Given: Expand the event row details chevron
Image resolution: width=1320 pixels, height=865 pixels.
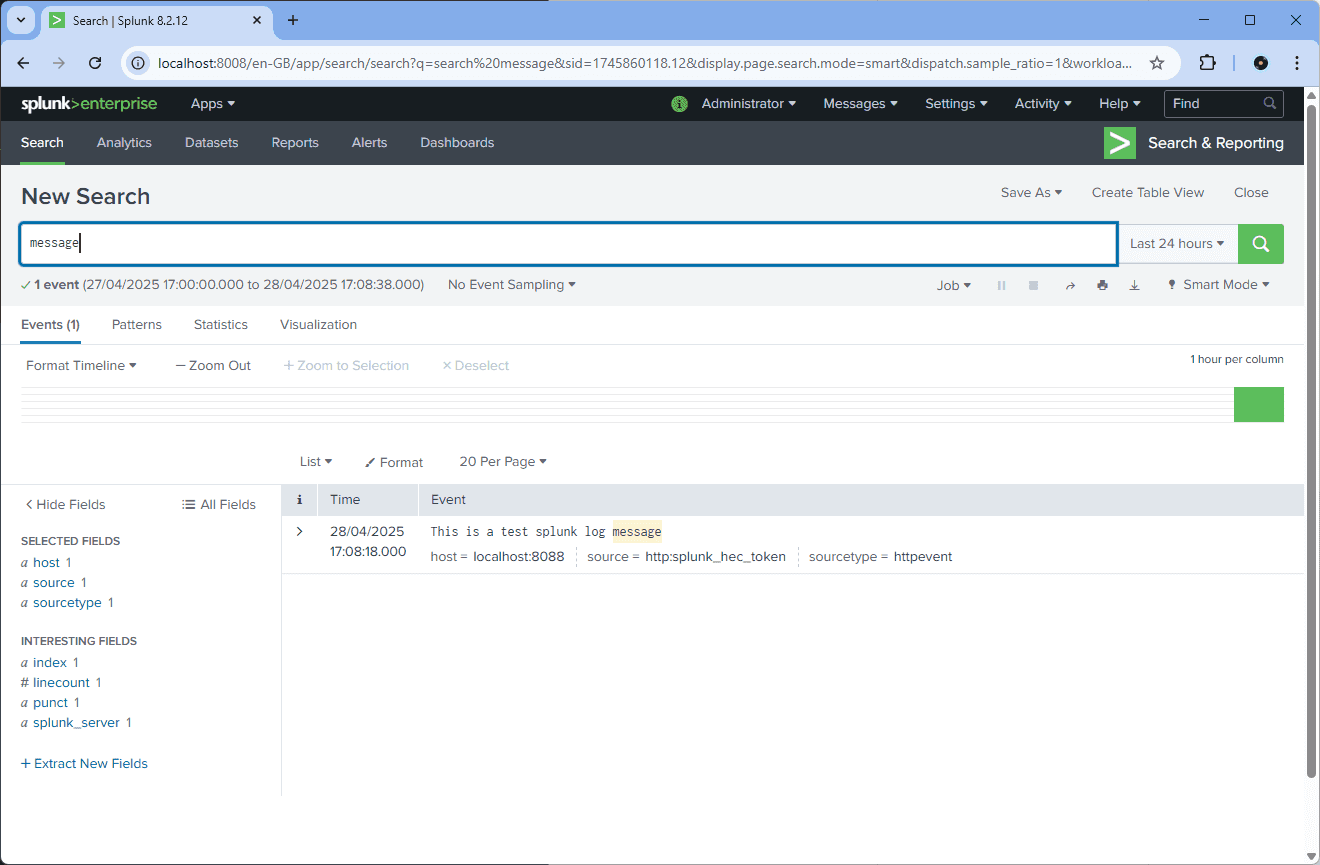Looking at the screenshot, I should pyautogui.click(x=299, y=531).
